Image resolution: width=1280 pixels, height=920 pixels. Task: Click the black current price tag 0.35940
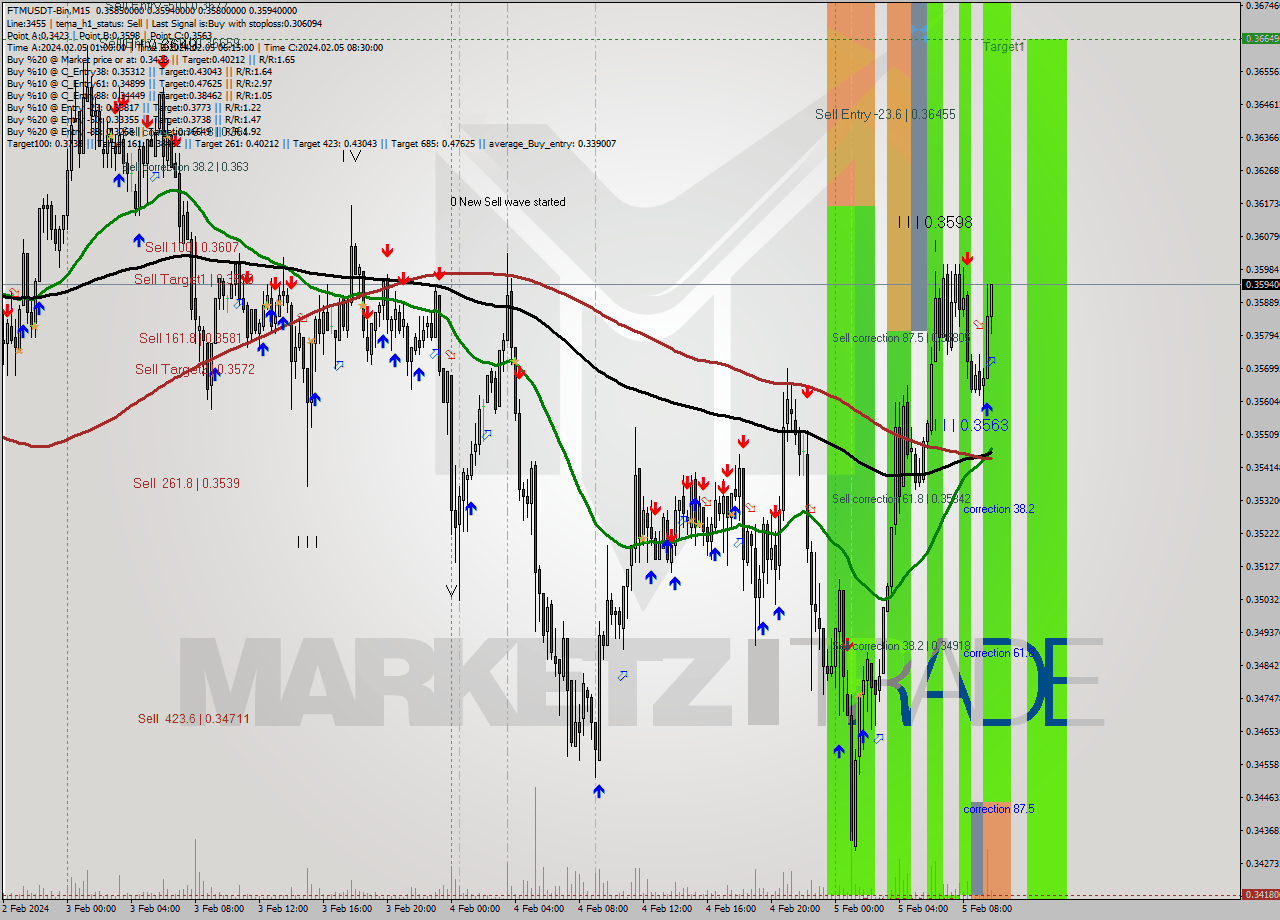pos(1260,285)
